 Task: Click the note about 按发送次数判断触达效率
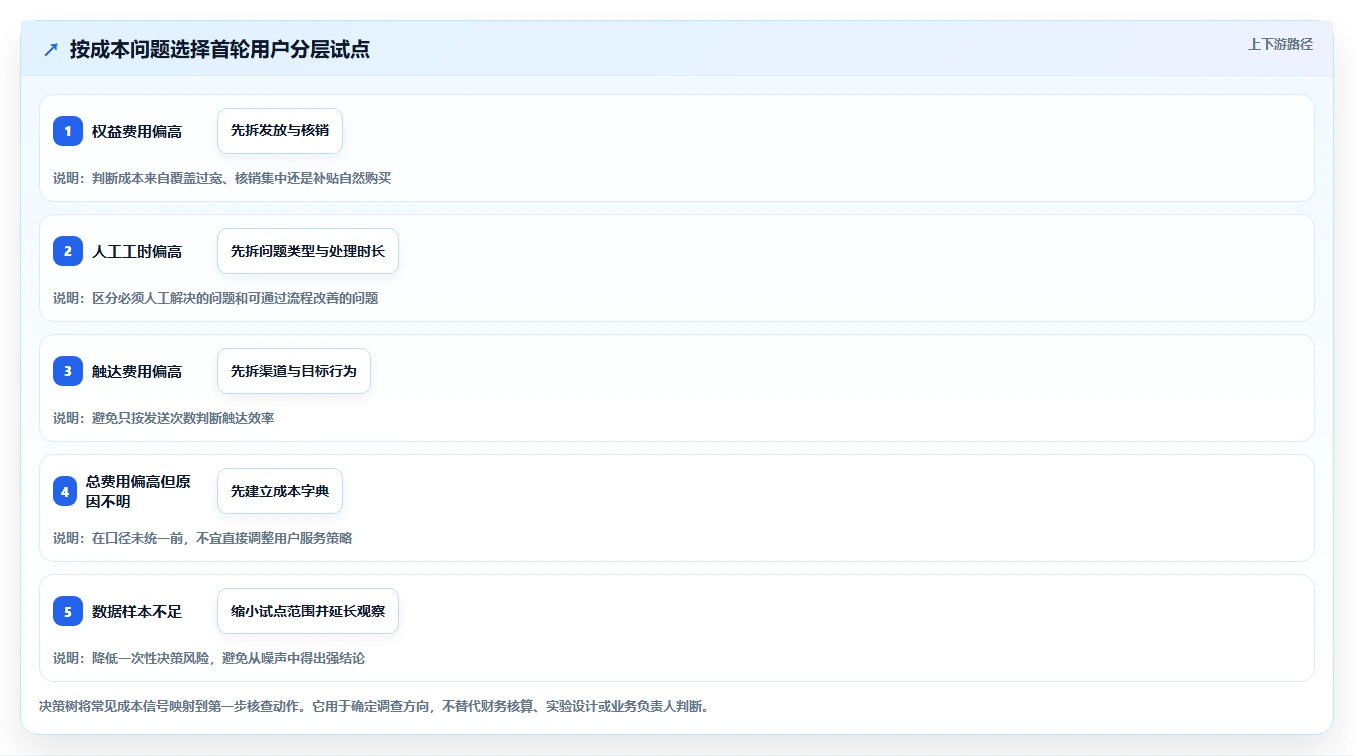(164, 418)
